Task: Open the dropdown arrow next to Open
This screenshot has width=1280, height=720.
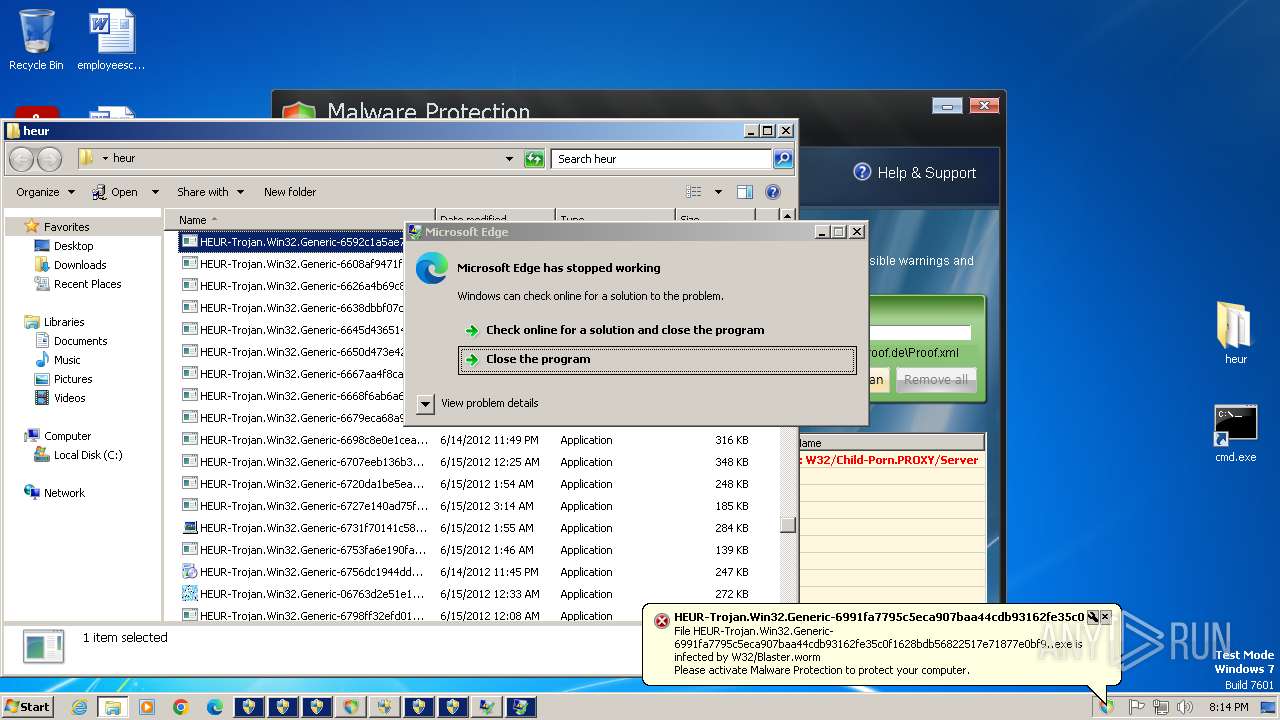Action: (155, 192)
